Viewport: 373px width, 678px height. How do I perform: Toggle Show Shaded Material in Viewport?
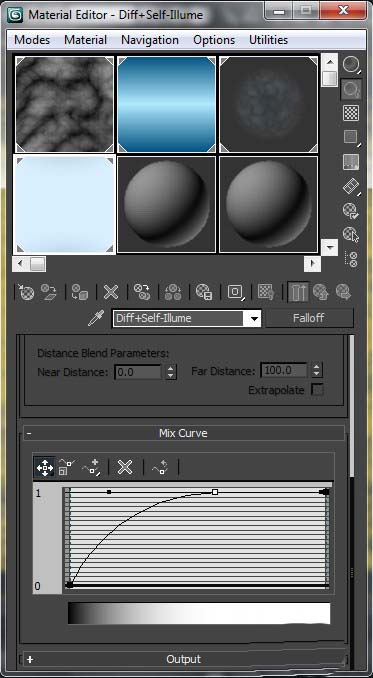coord(266,293)
